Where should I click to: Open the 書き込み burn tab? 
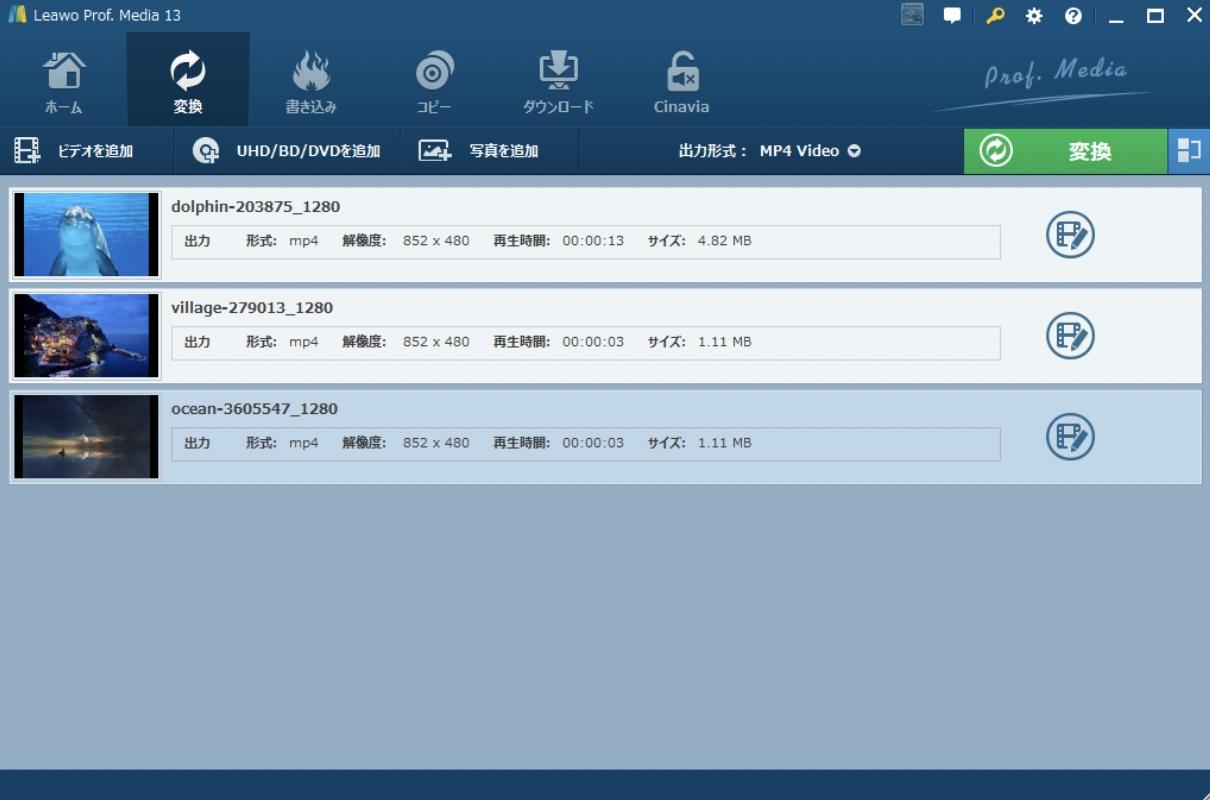(311, 82)
